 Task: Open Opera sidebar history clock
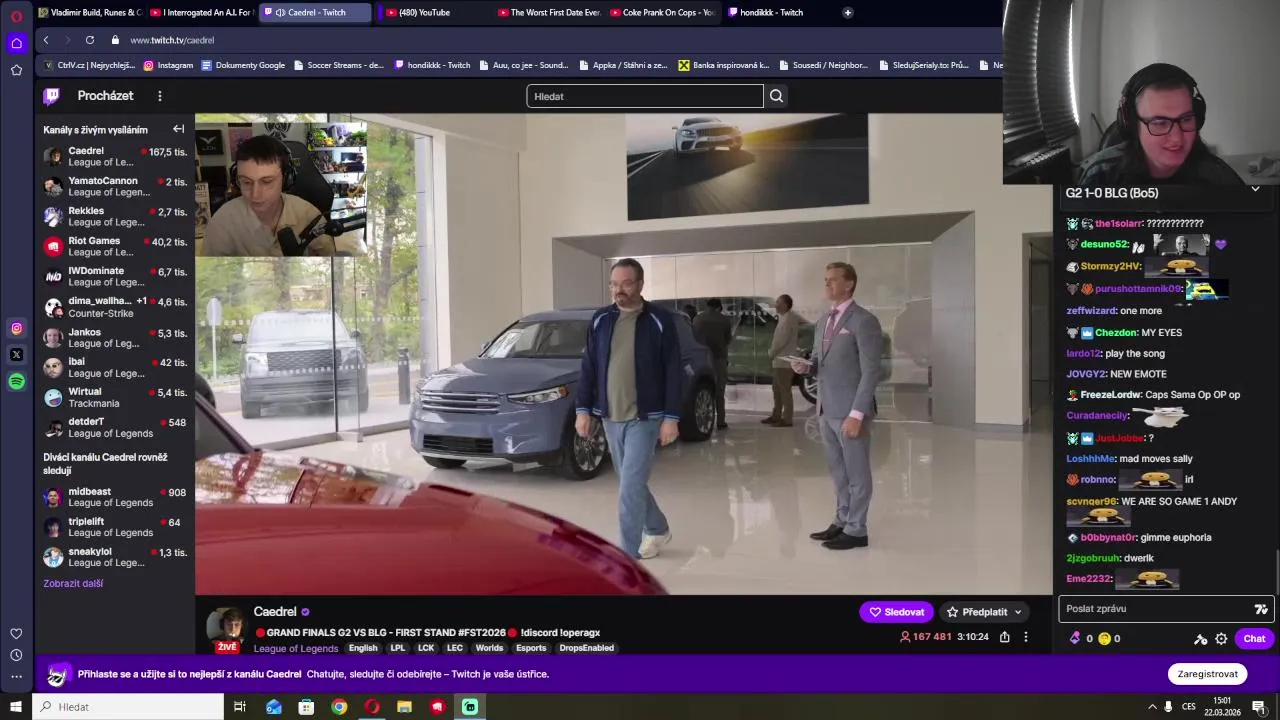[x=16, y=655]
